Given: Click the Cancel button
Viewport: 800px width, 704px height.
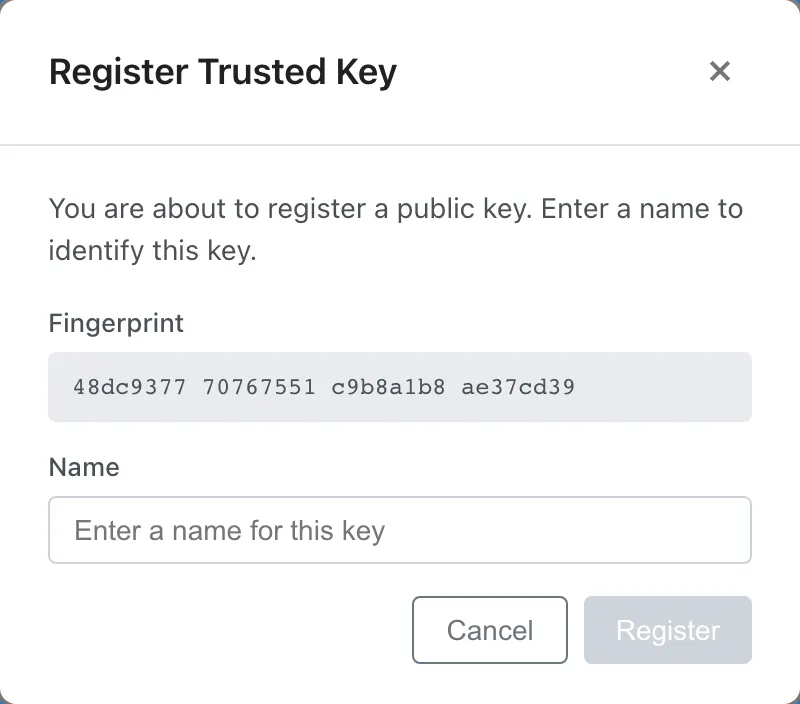Looking at the screenshot, I should click(x=490, y=630).
